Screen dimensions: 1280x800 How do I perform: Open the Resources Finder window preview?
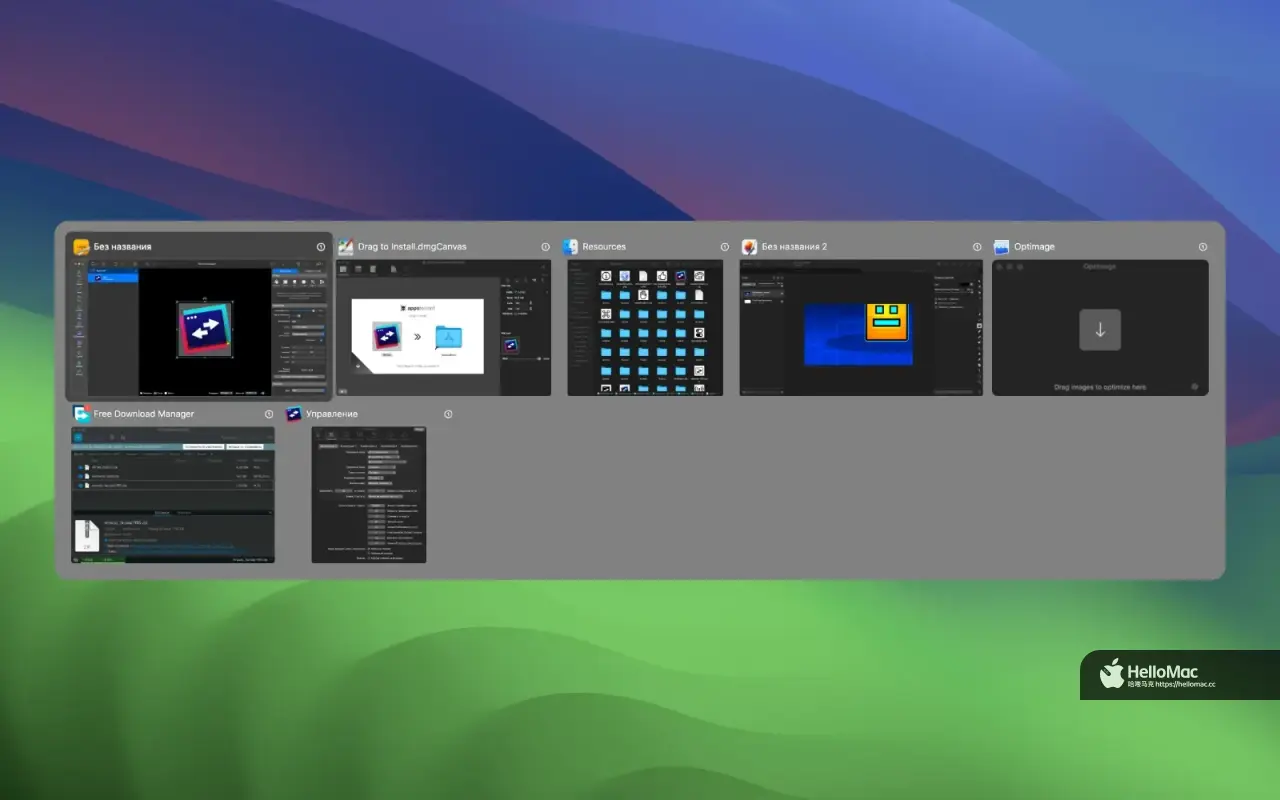pos(645,328)
